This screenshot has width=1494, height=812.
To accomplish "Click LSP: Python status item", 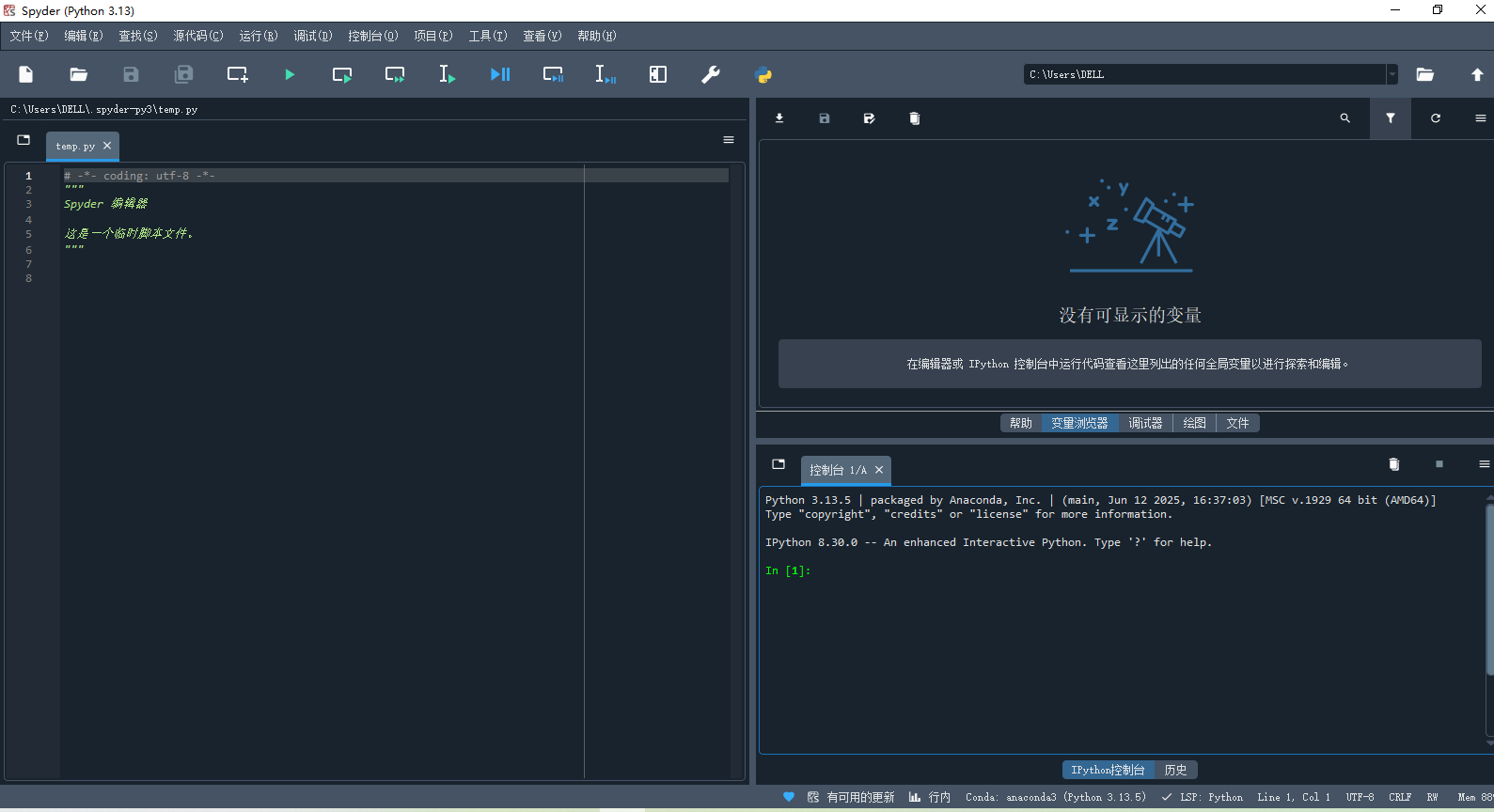I will click(1203, 797).
